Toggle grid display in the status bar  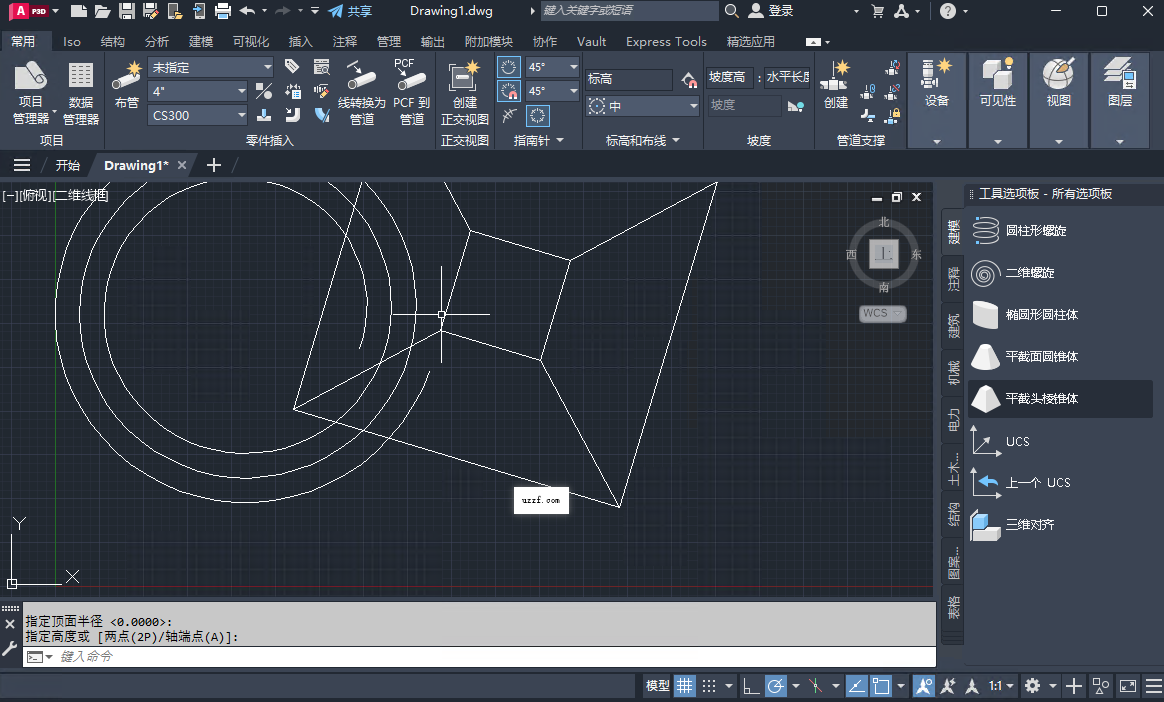[684, 685]
